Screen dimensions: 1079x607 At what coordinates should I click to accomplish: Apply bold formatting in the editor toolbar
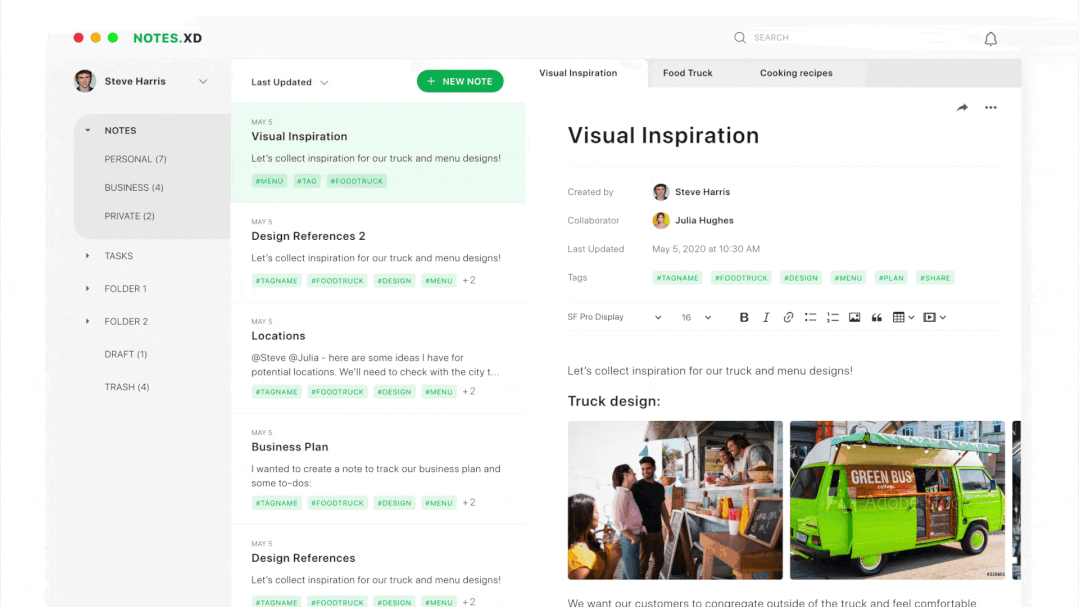pos(744,317)
